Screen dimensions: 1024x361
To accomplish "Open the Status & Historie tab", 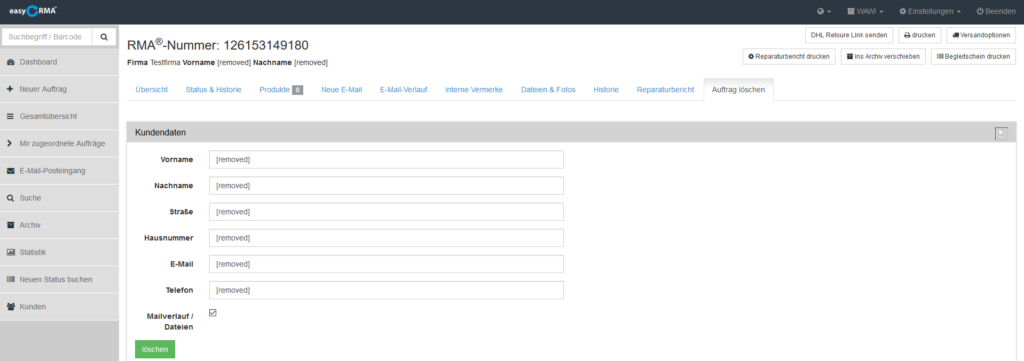I will coord(214,90).
